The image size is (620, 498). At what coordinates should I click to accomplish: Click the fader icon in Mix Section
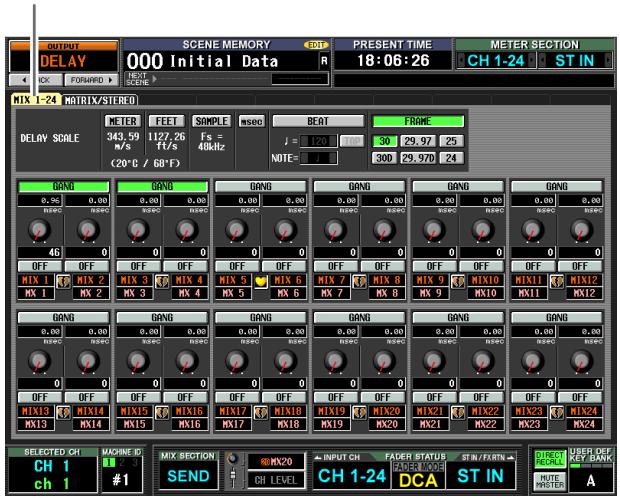point(233,478)
